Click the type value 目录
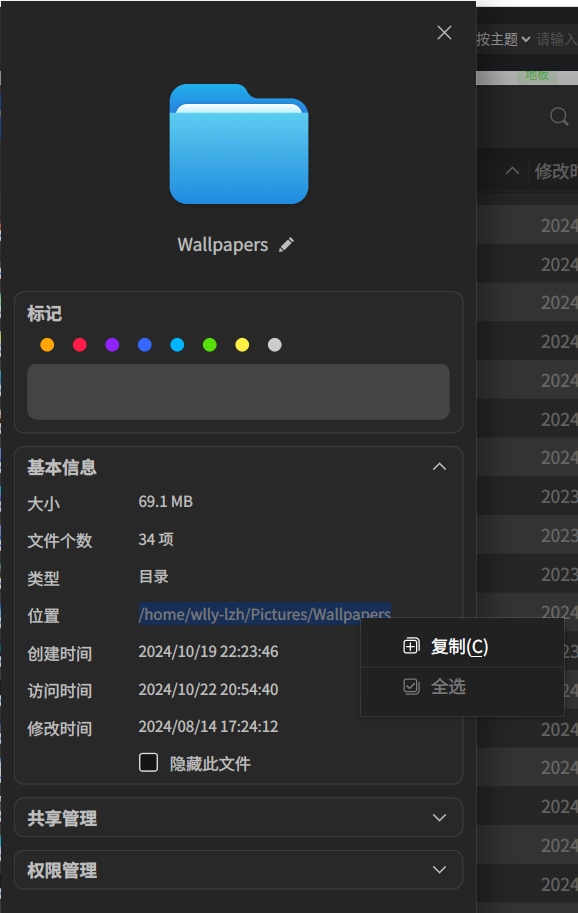Viewport: 578px width, 913px height. click(x=154, y=576)
